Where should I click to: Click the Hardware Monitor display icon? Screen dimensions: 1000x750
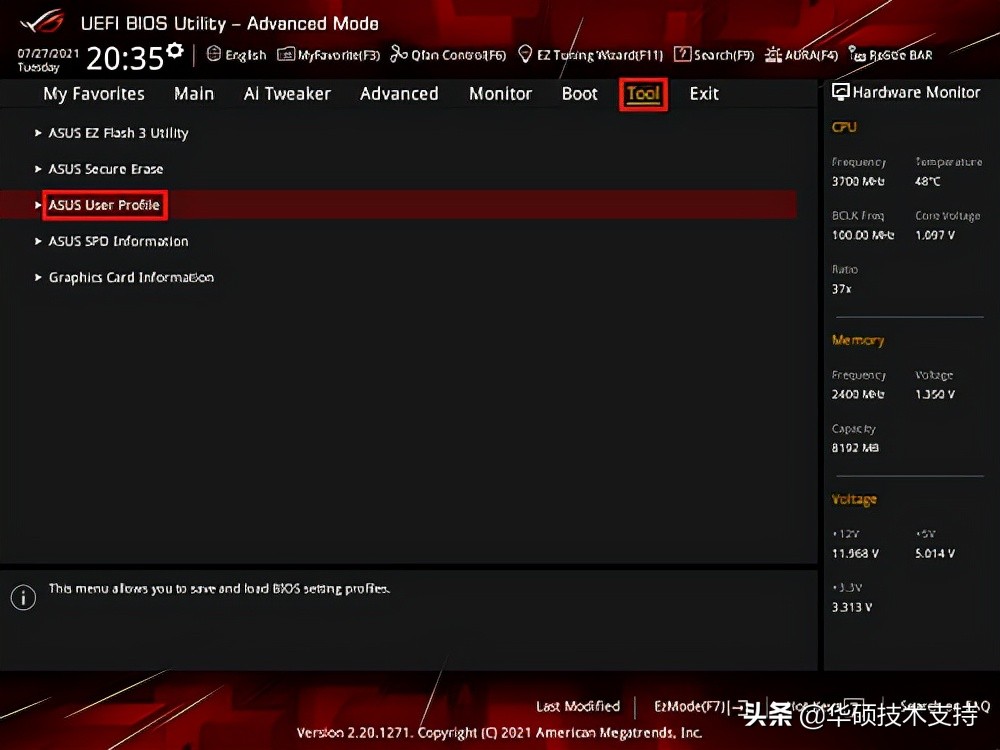[x=841, y=92]
